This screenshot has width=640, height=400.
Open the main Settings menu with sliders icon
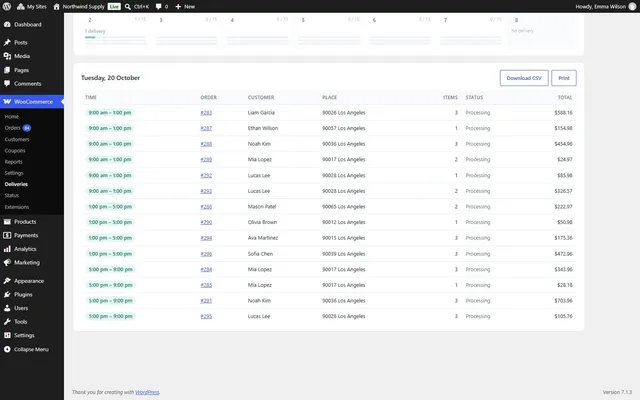pos(32,336)
